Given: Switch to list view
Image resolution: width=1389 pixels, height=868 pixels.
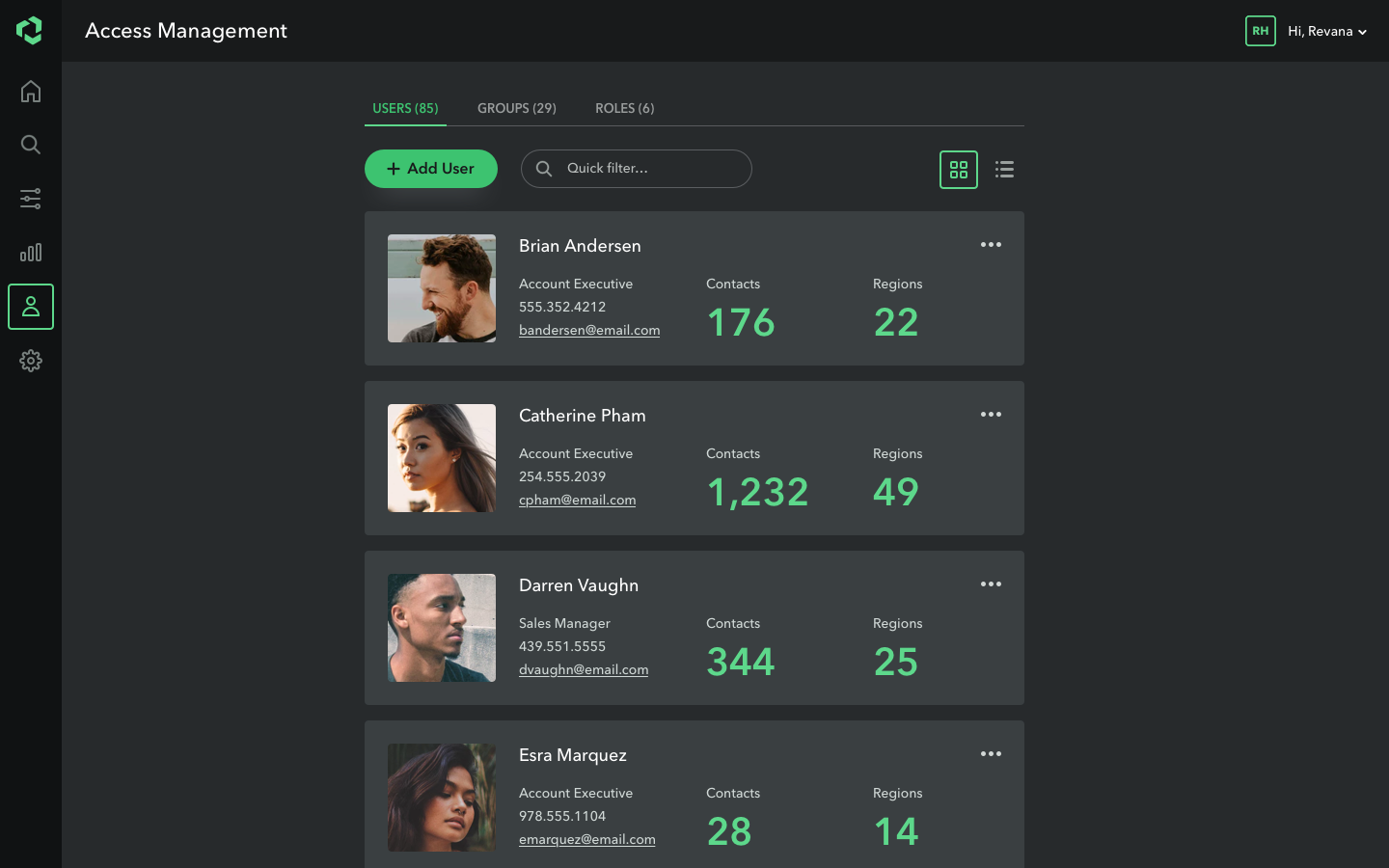Looking at the screenshot, I should pyautogui.click(x=1004, y=170).
